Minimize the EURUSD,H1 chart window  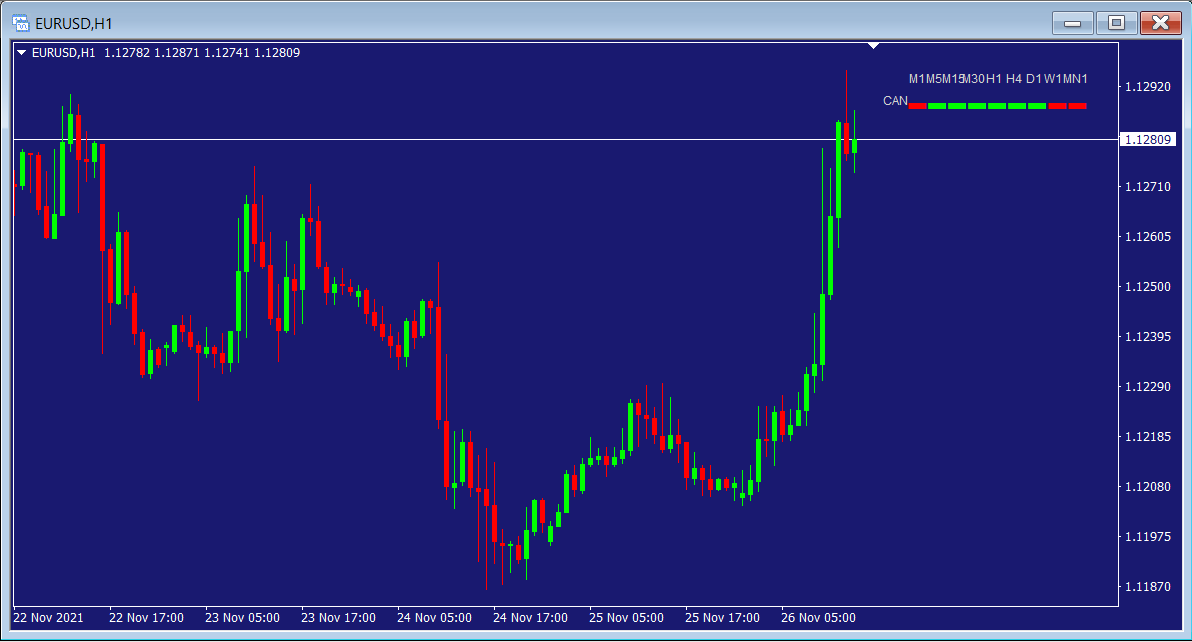[1073, 22]
